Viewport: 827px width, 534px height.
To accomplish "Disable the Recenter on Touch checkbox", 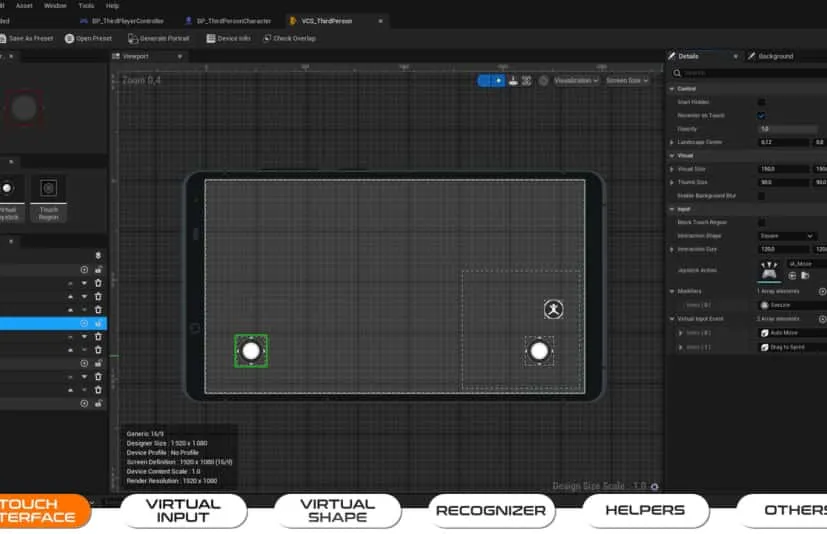I will pos(761,115).
